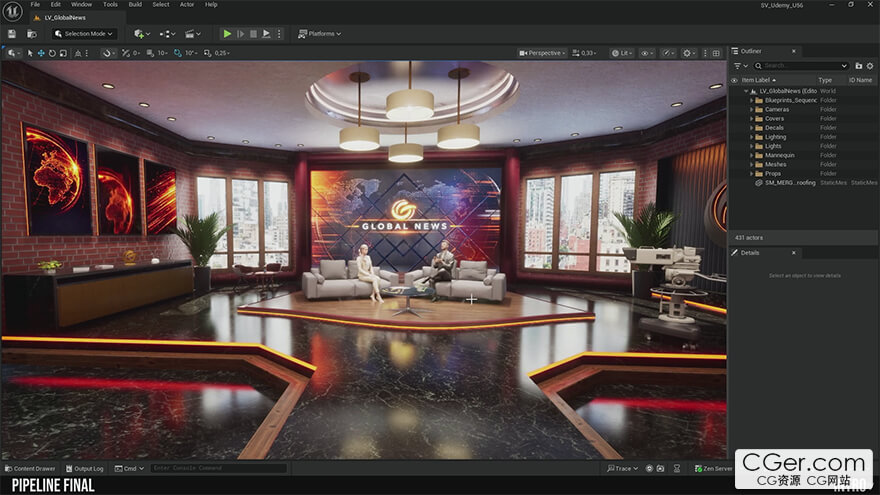Open the Quickly Add to project menu

(x=141, y=34)
